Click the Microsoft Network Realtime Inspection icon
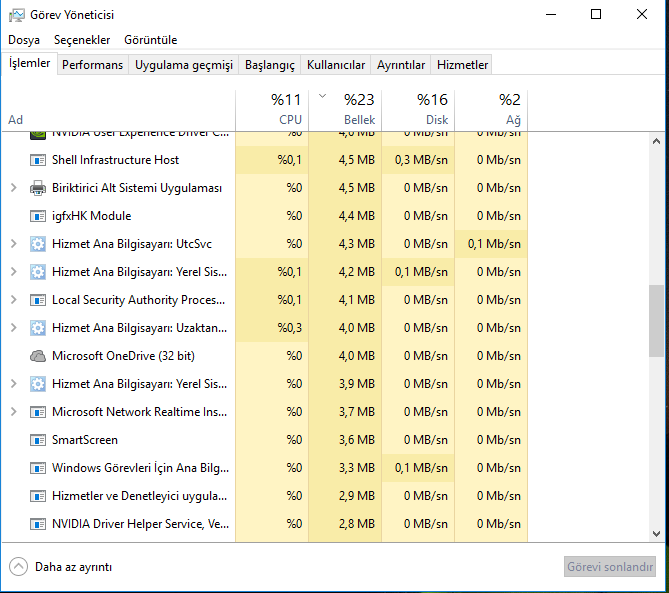 coord(38,412)
